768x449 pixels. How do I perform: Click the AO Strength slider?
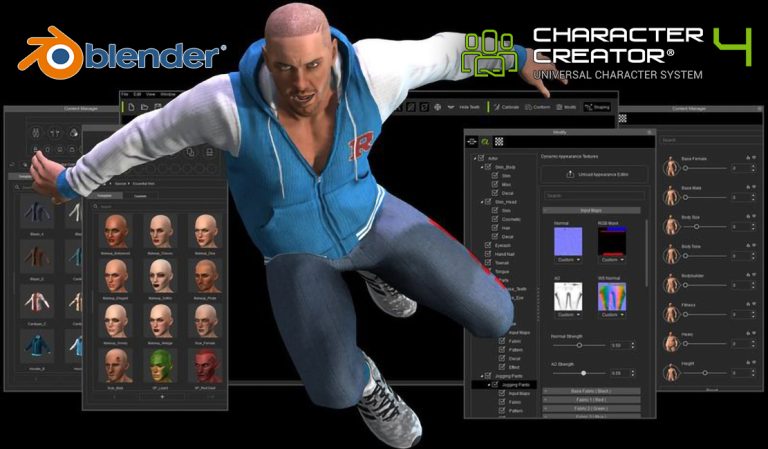pyautogui.click(x=579, y=373)
